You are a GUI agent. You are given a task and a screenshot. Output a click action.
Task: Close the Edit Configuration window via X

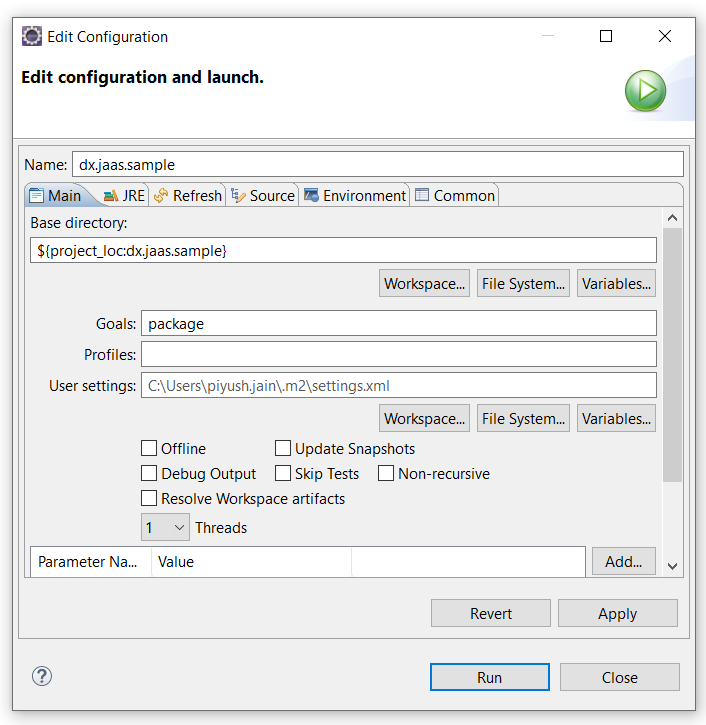coord(665,36)
